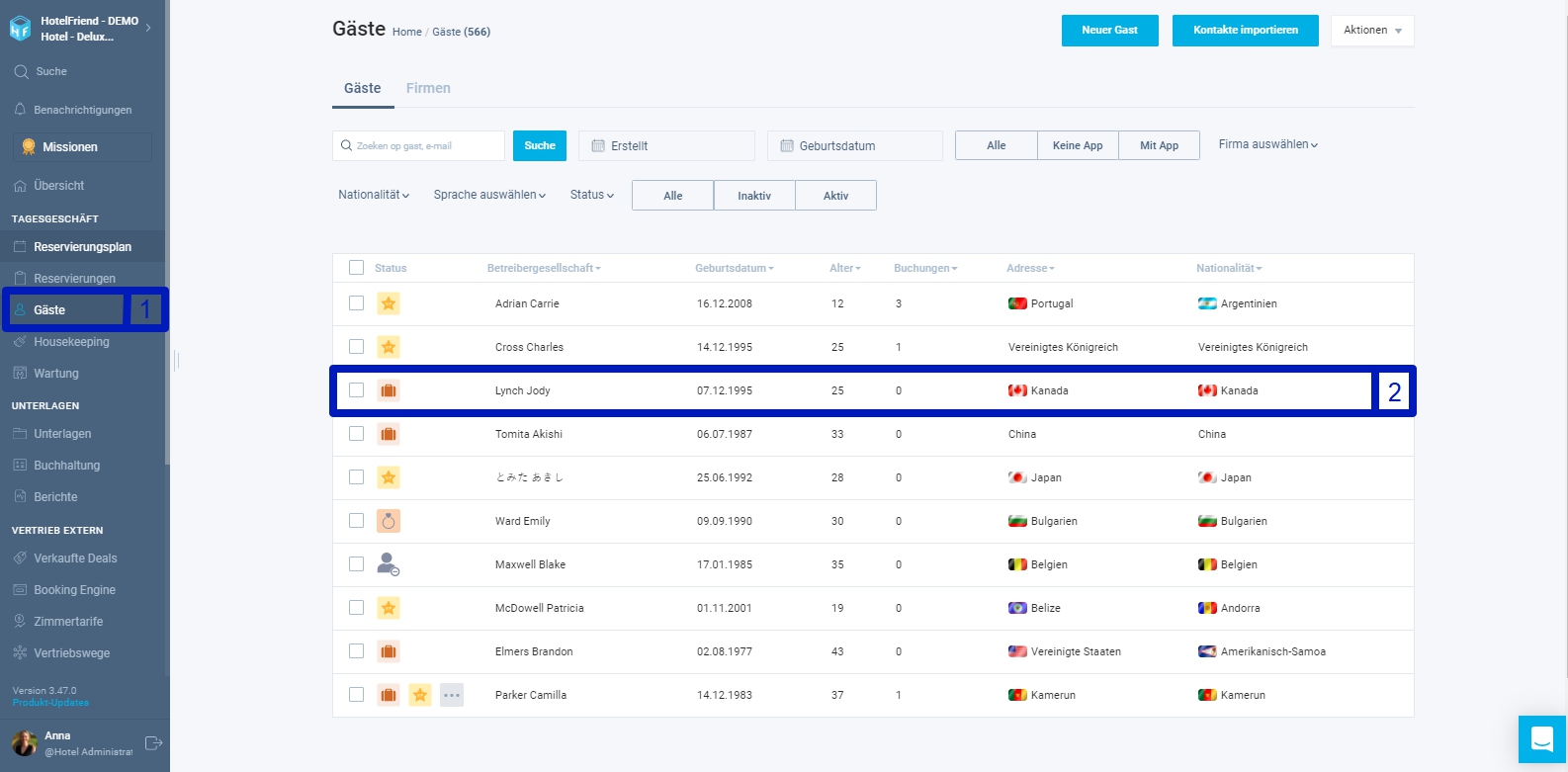Click the guest search input field
This screenshot has height=772, width=1568.
[419, 145]
